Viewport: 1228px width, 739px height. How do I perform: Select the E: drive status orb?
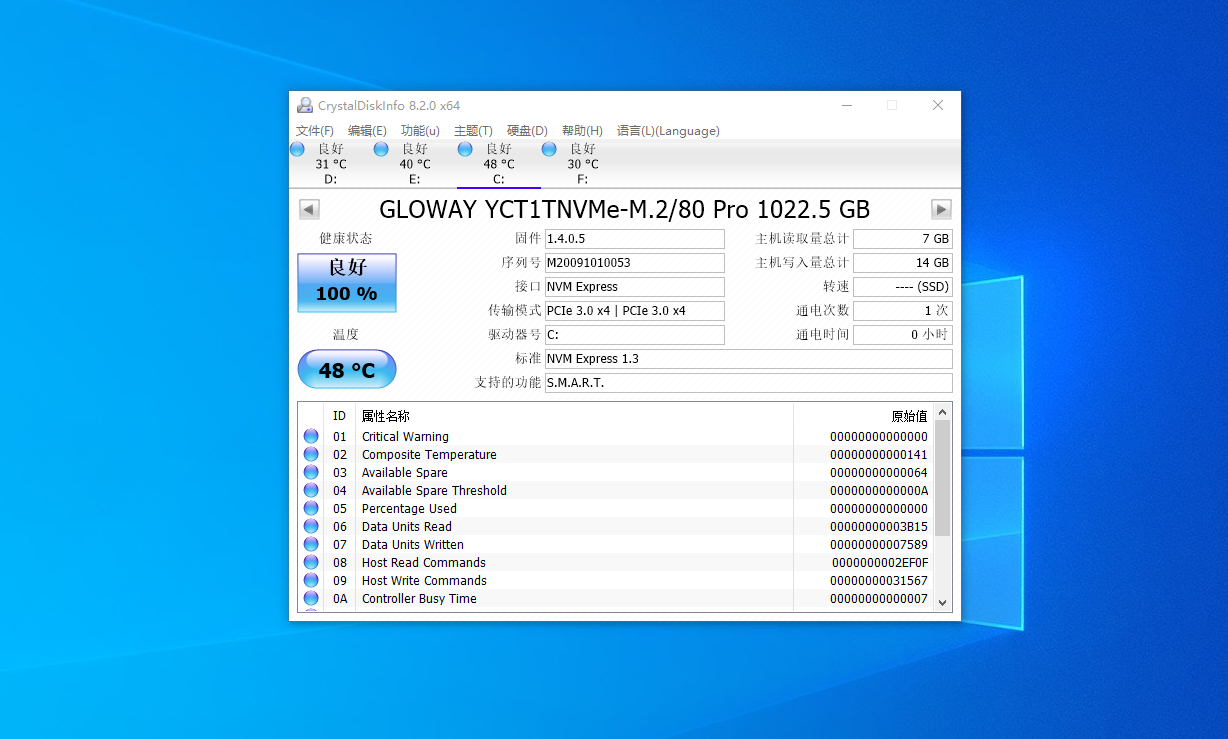[x=381, y=149]
